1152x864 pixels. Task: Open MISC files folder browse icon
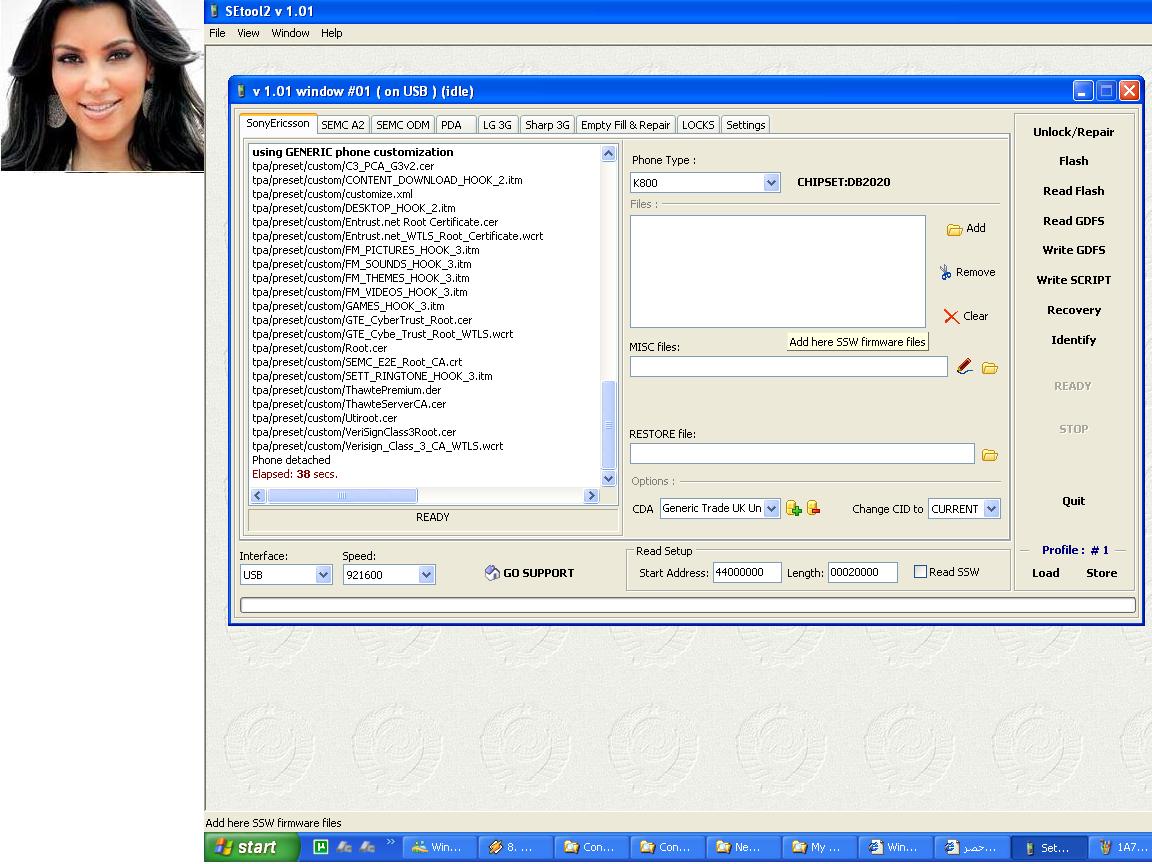coord(990,368)
